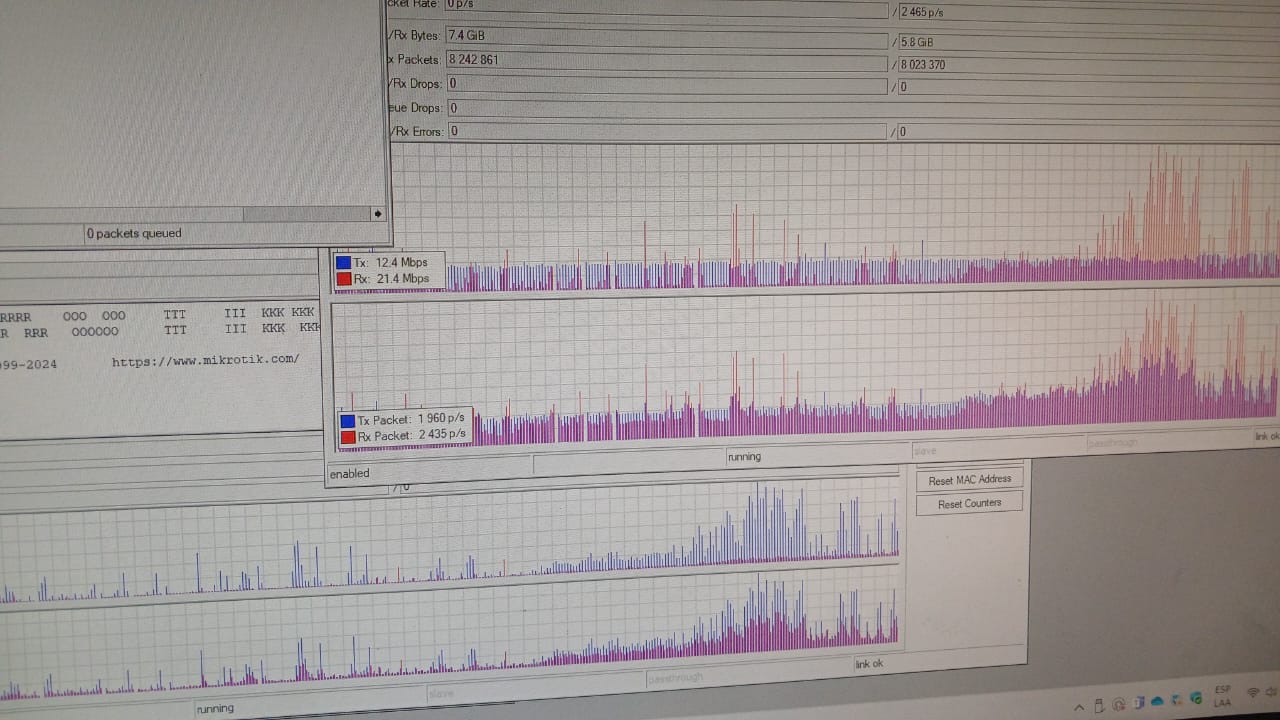This screenshot has width=1280, height=720.
Task: Click the blue Tx Packet legend square
Action: 347,421
